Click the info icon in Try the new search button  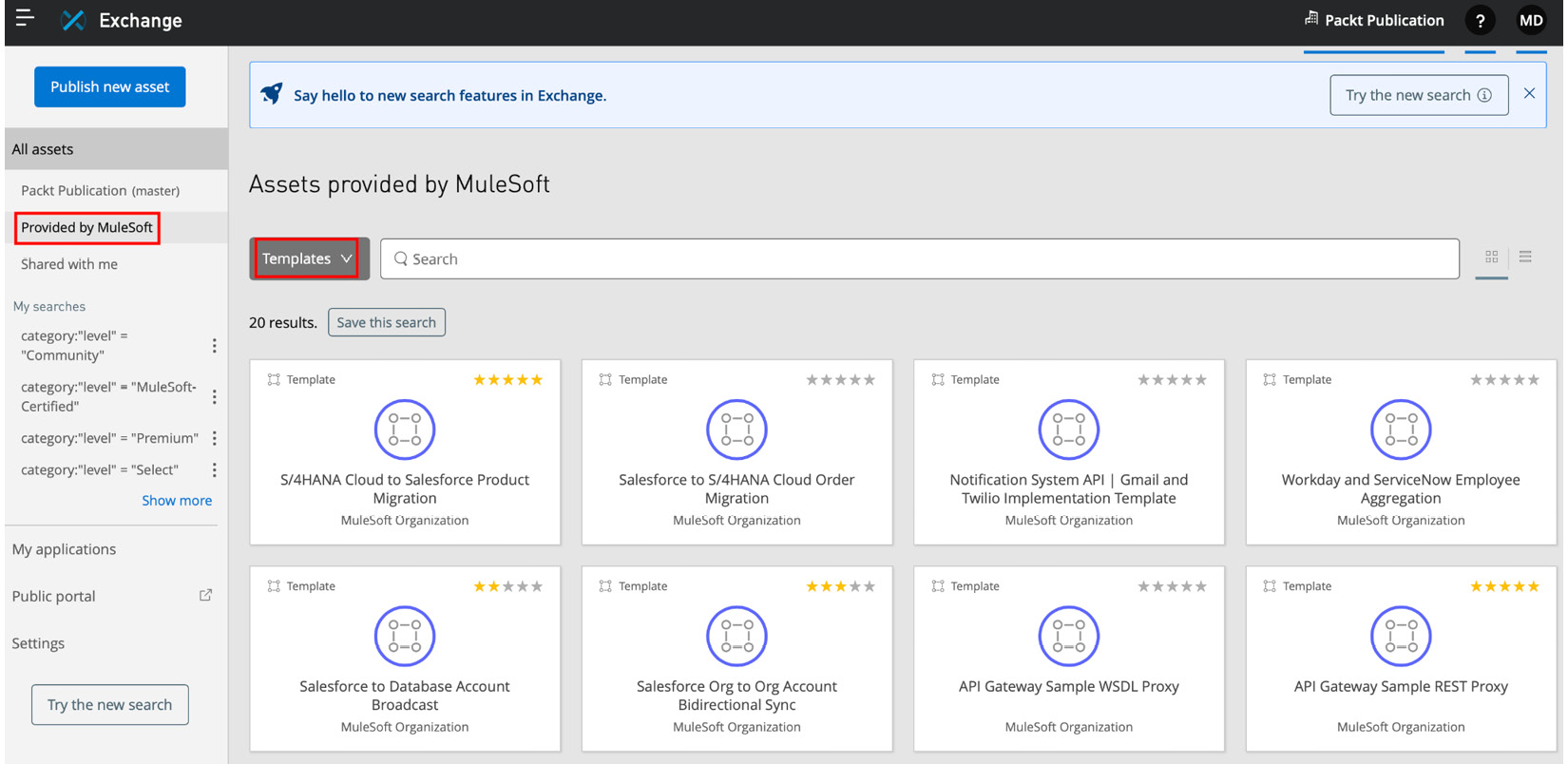tap(1484, 95)
